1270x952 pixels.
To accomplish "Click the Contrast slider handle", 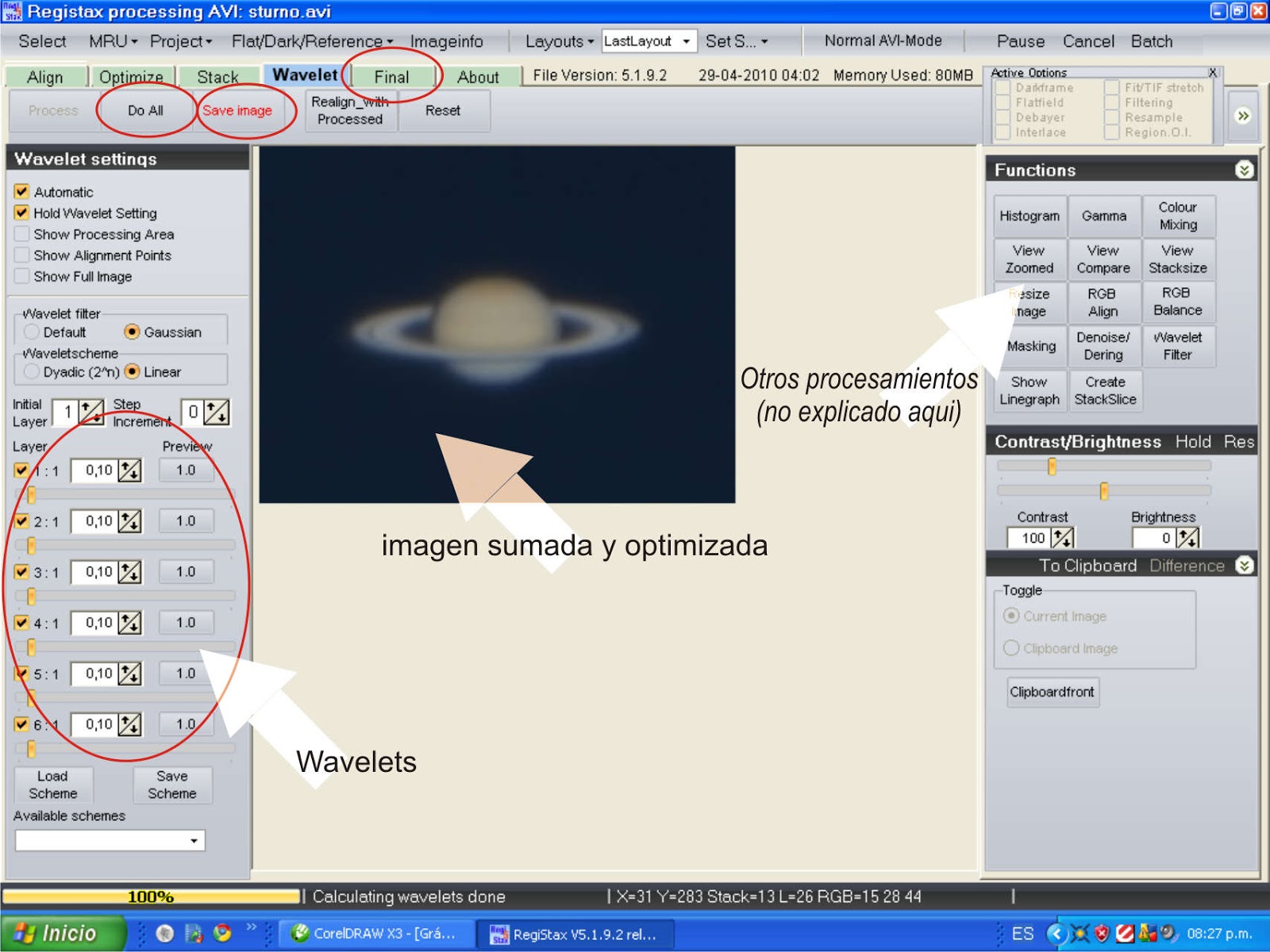I will (1053, 467).
